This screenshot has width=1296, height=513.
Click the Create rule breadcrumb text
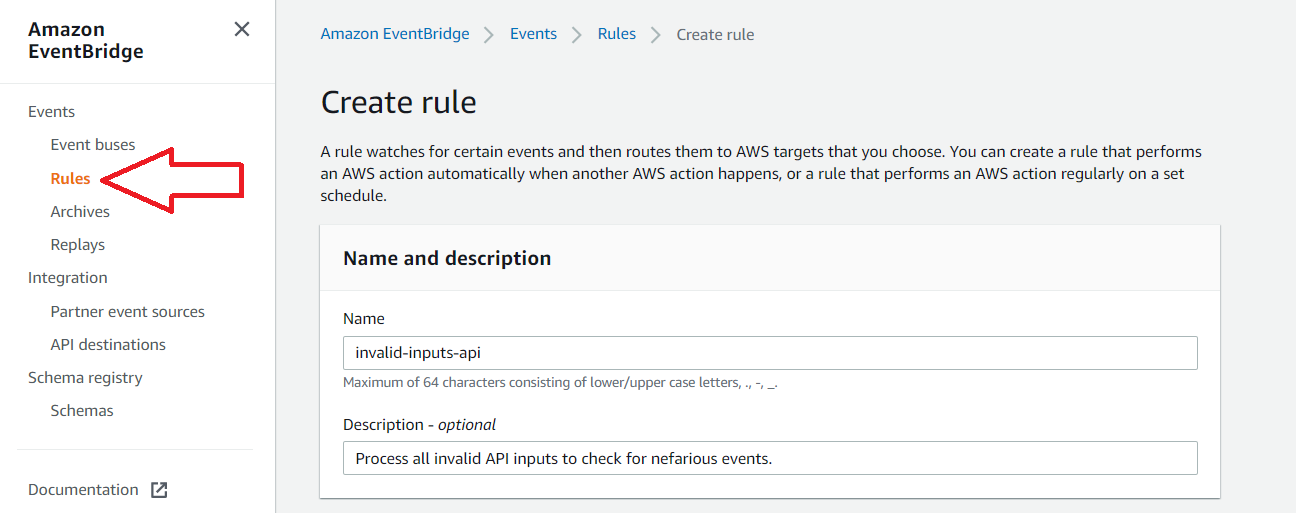tap(715, 34)
